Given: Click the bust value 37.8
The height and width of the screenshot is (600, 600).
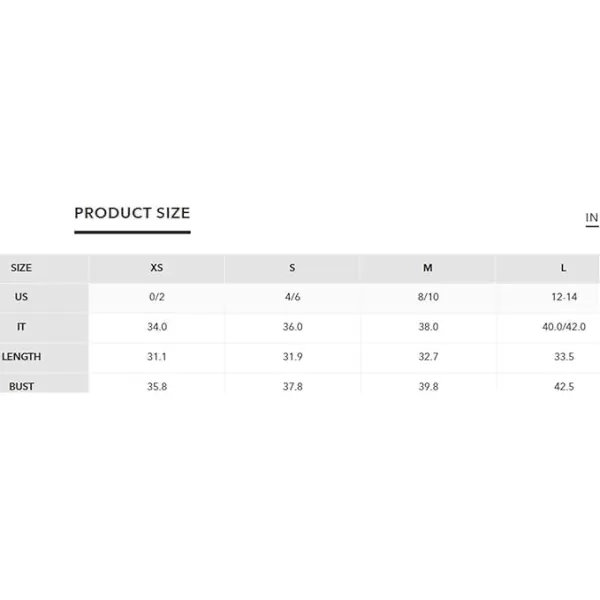Looking at the screenshot, I should [293, 386].
